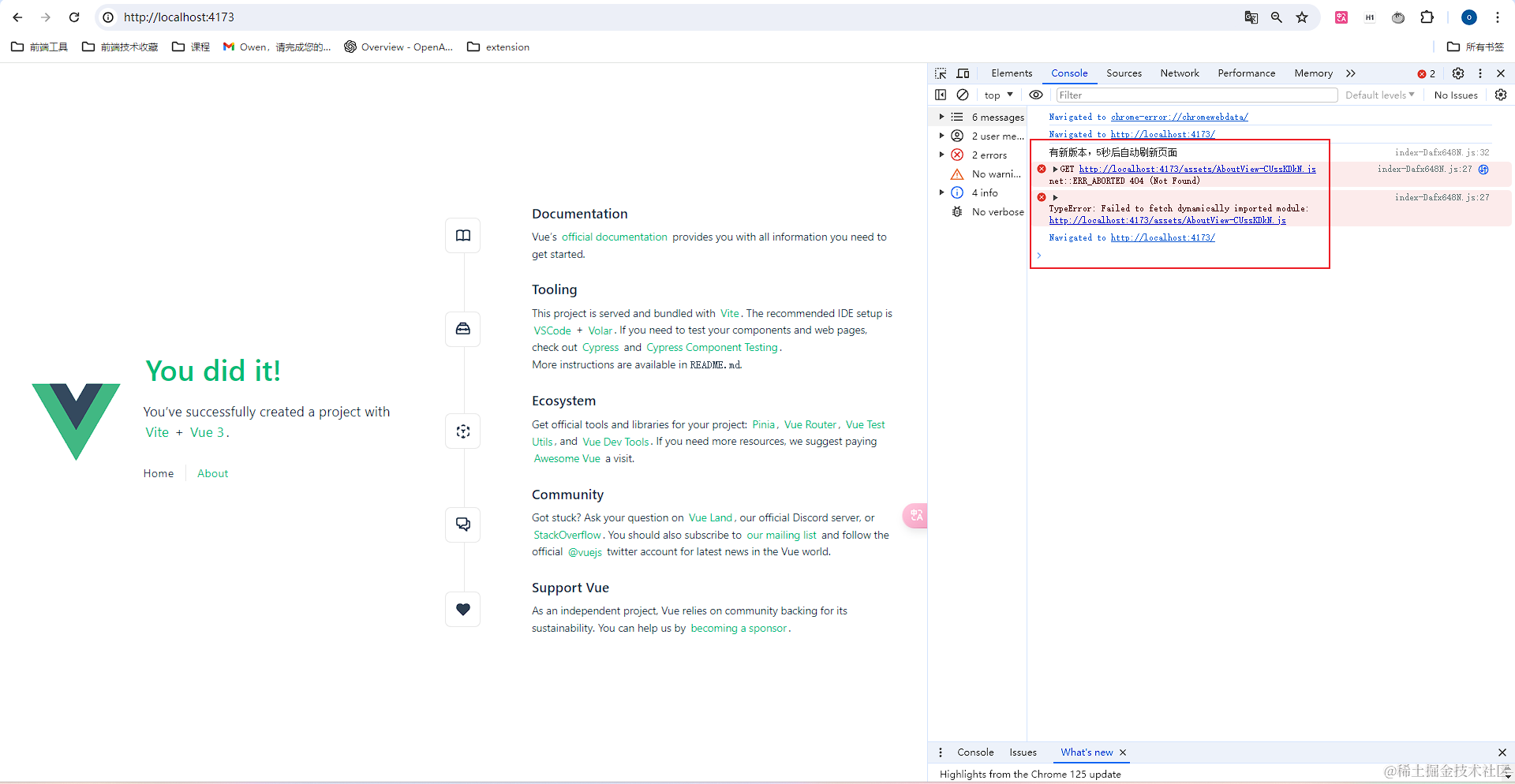Bookmark this page with the star icon
The height and width of the screenshot is (784, 1515).
click(1302, 17)
